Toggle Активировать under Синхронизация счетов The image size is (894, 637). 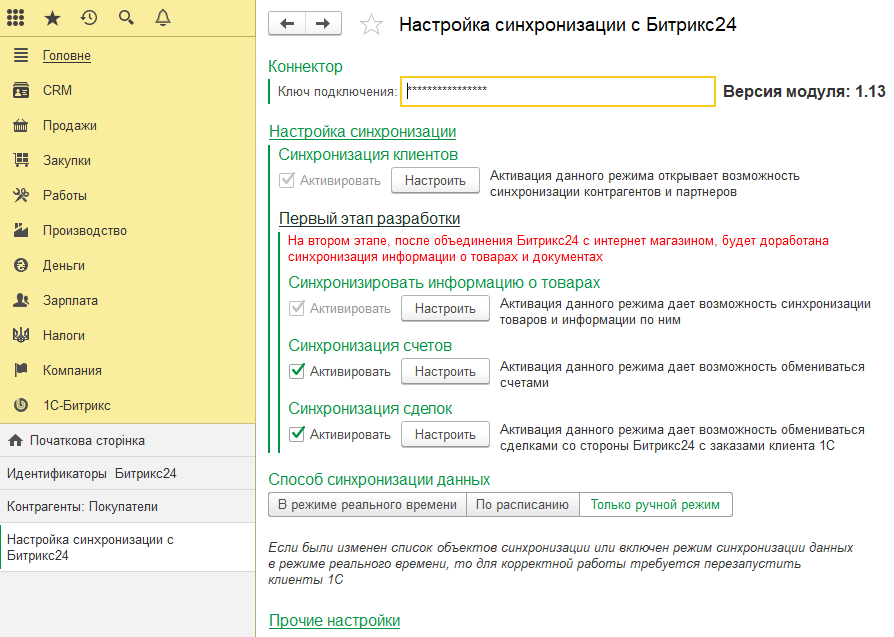pos(296,371)
